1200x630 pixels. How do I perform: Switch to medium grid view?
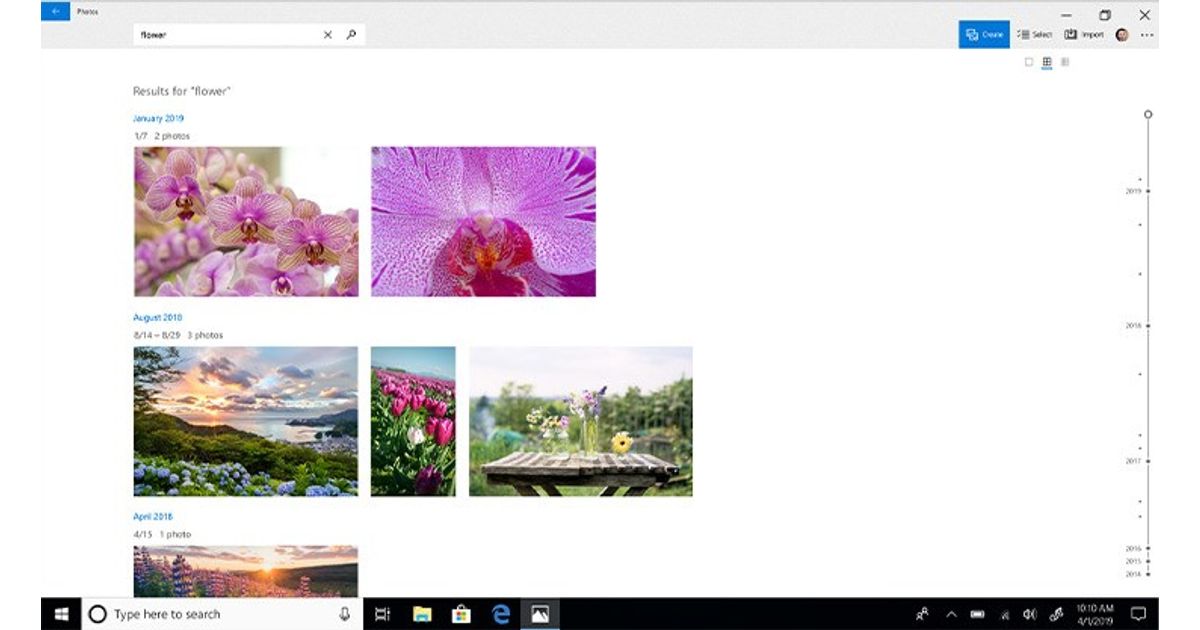[x=1047, y=62]
